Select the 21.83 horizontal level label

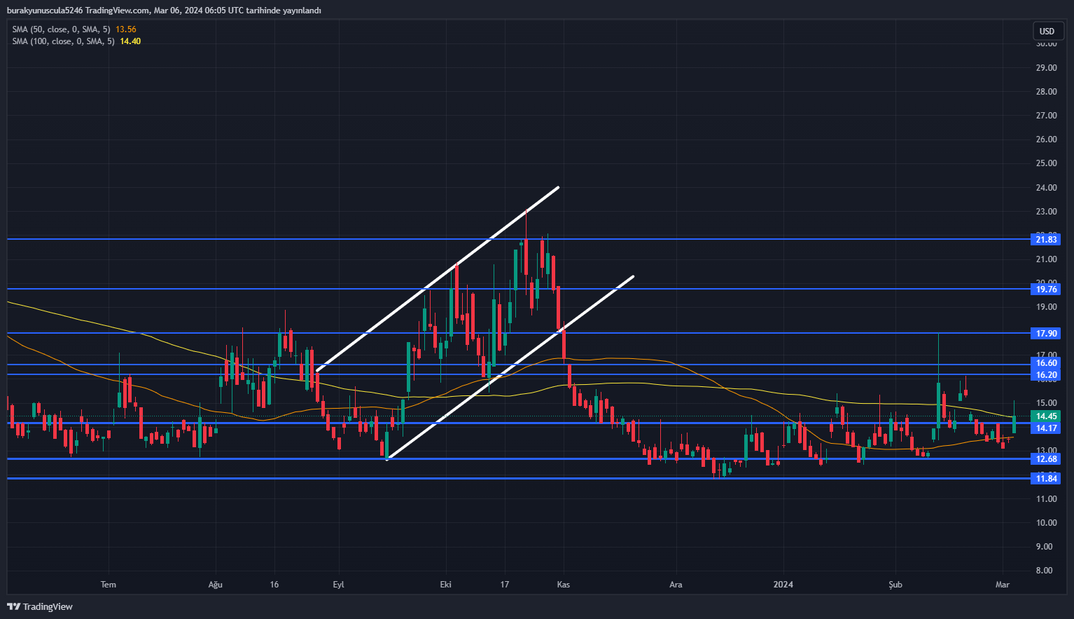(1046, 239)
